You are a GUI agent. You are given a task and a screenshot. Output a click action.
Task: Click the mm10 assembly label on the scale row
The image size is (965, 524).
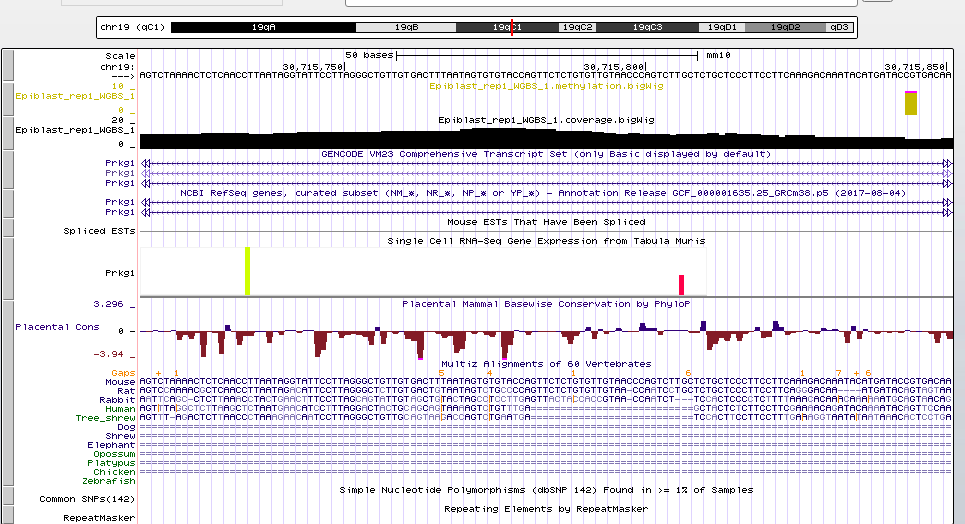coord(718,55)
